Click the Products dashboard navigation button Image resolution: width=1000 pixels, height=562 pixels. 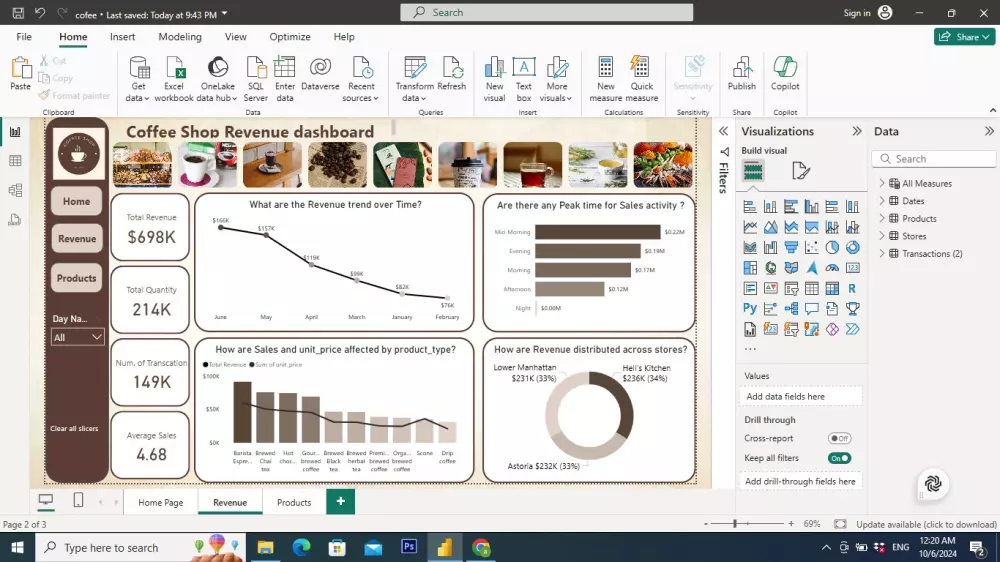coord(77,278)
